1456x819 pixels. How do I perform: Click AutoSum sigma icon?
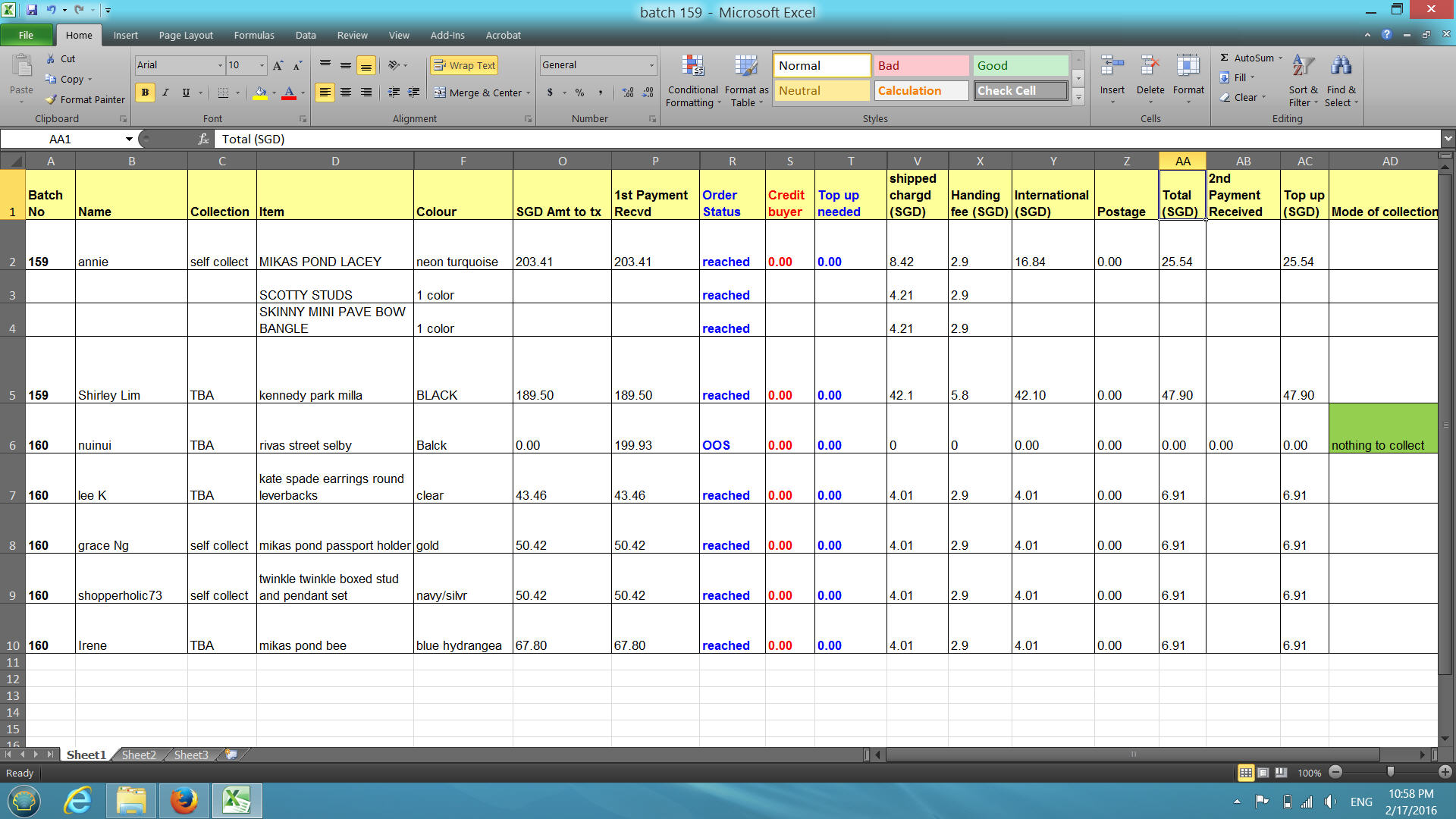[x=1225, y=58]
